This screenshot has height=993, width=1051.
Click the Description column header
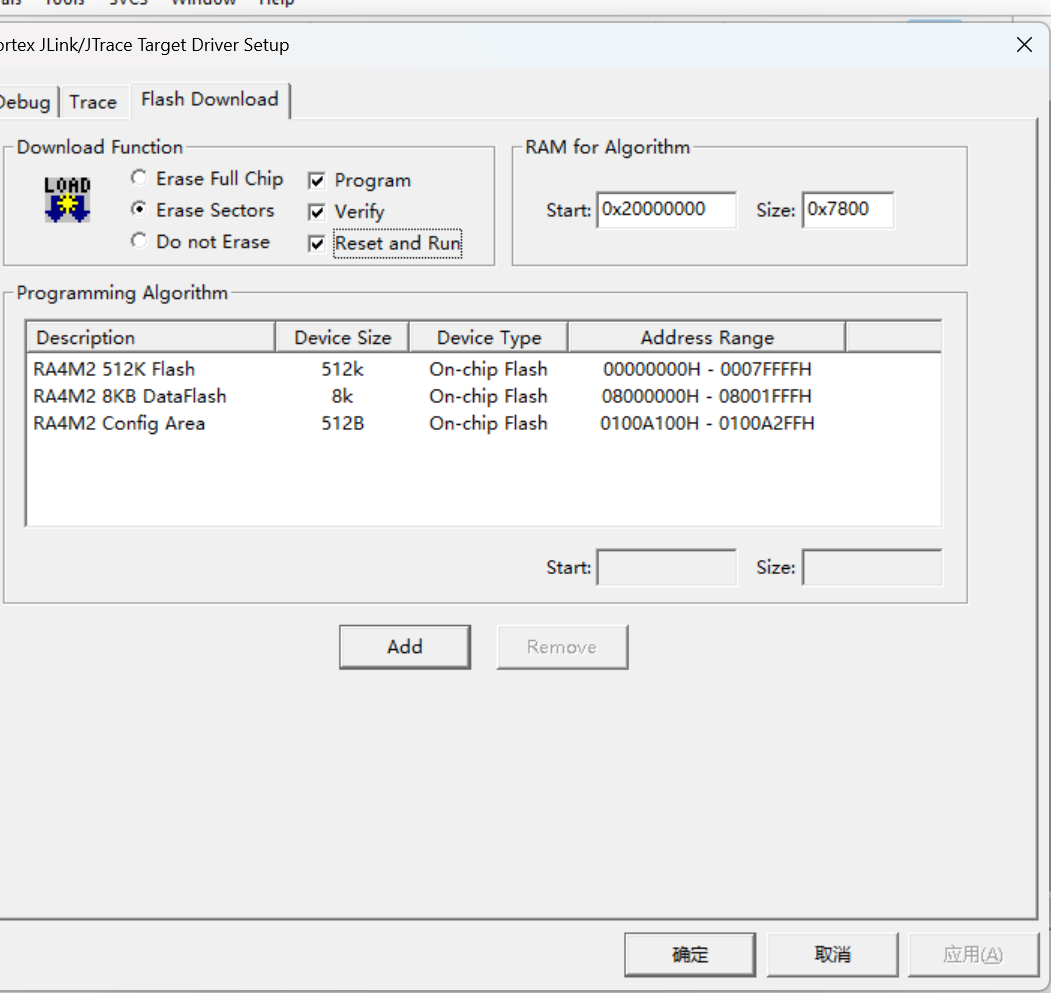click(x=151, y=337)
